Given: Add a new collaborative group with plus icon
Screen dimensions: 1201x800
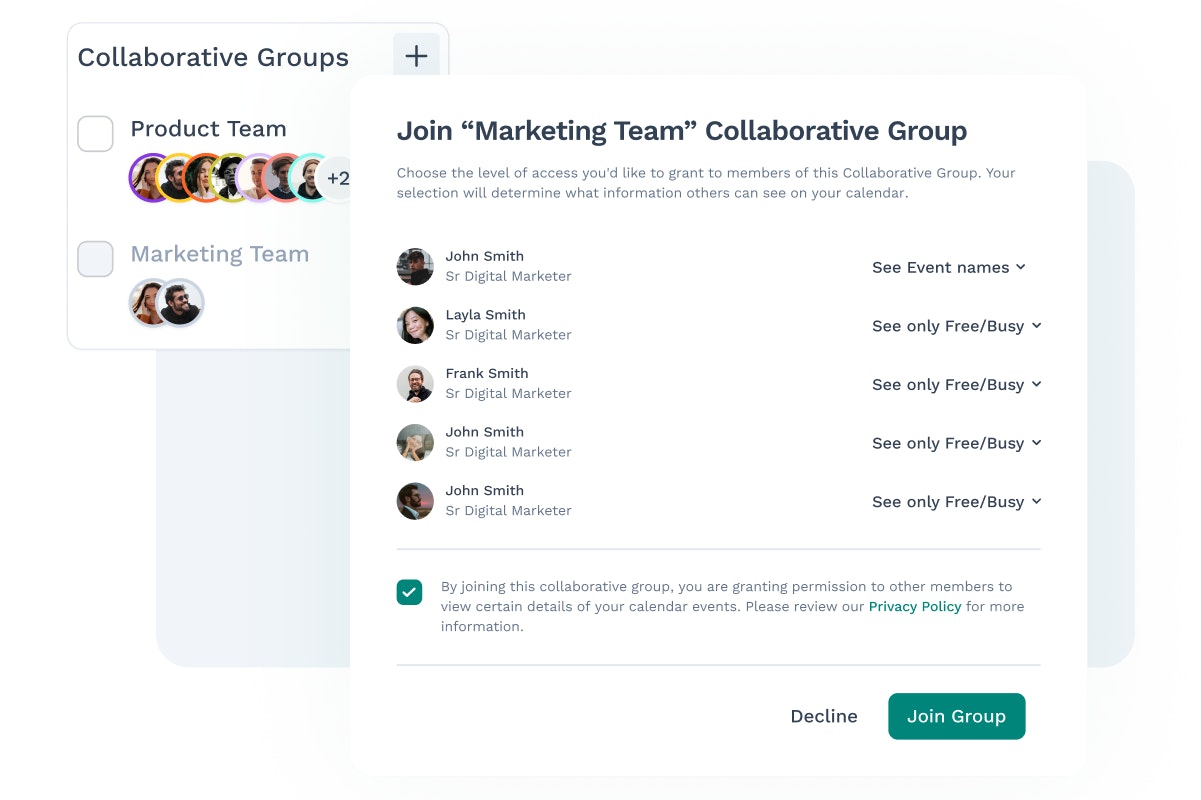Looking at the screenshot, I should pos(416,56).
